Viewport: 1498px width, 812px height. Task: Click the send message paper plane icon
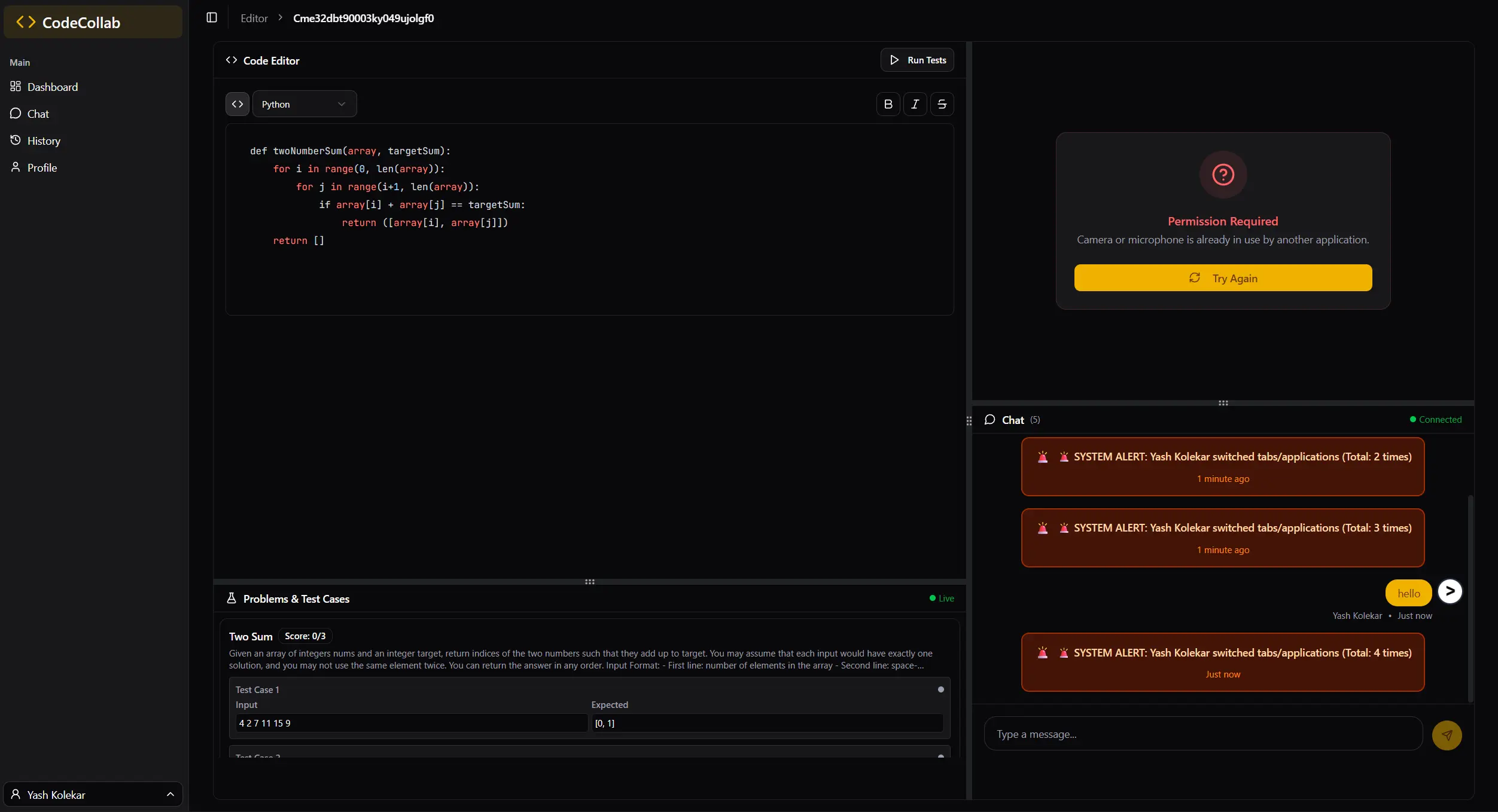(1447, 735)
